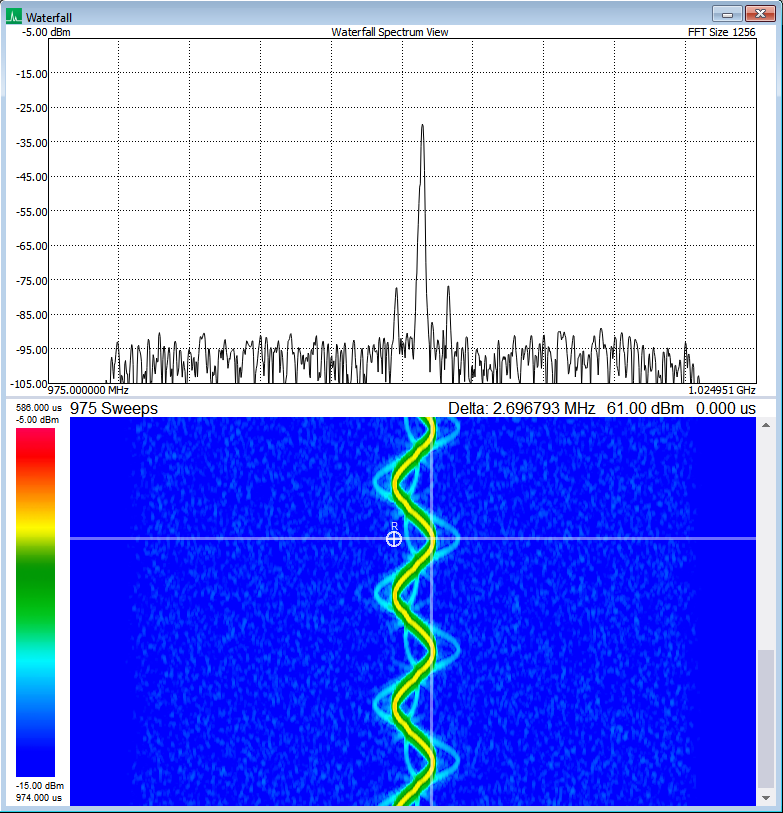Click the left sideband peak in spectrum
This screenshot has width=783, height=813.
pyautogui.click(x=397, y=290)
